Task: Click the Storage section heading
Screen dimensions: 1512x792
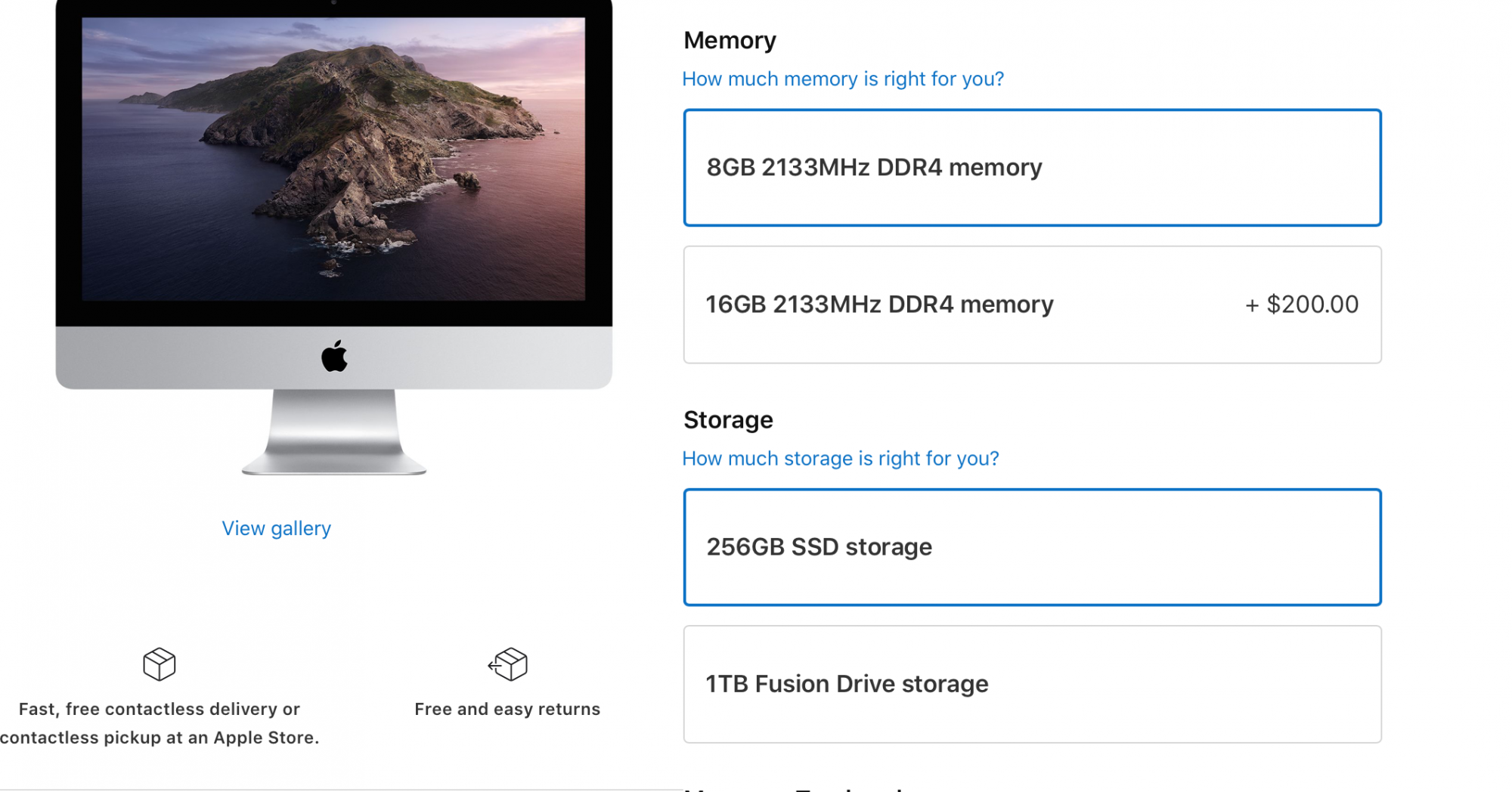Action: 728,419
